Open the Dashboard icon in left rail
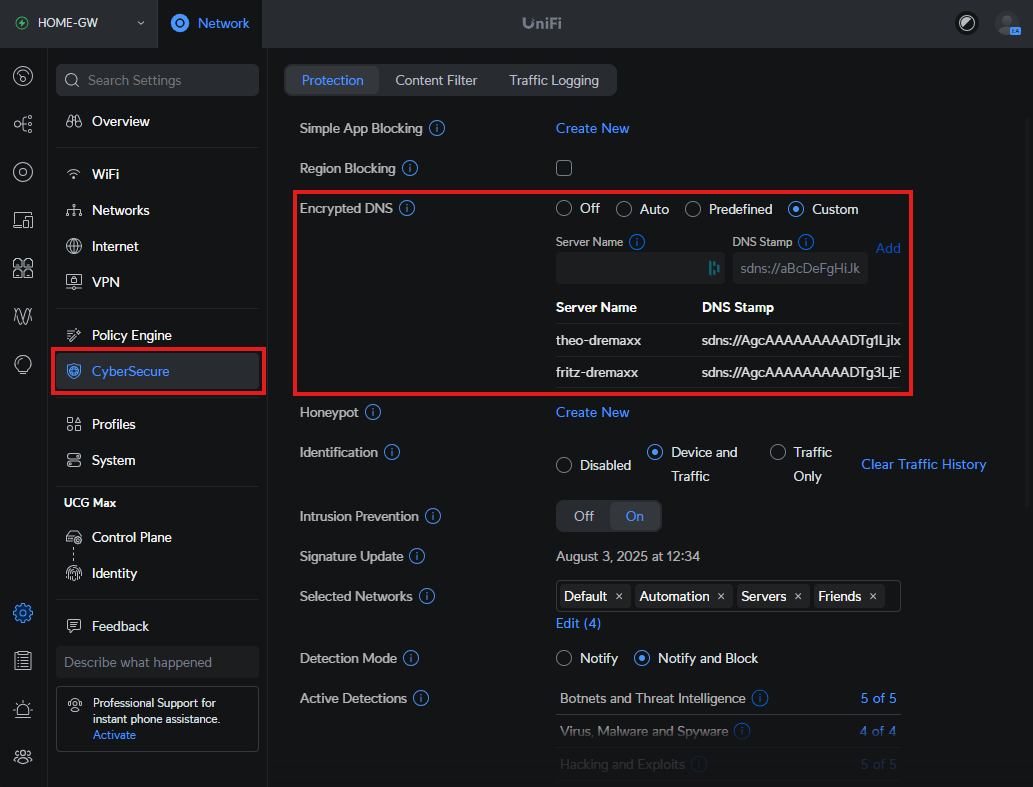 (x=23, y=76)
